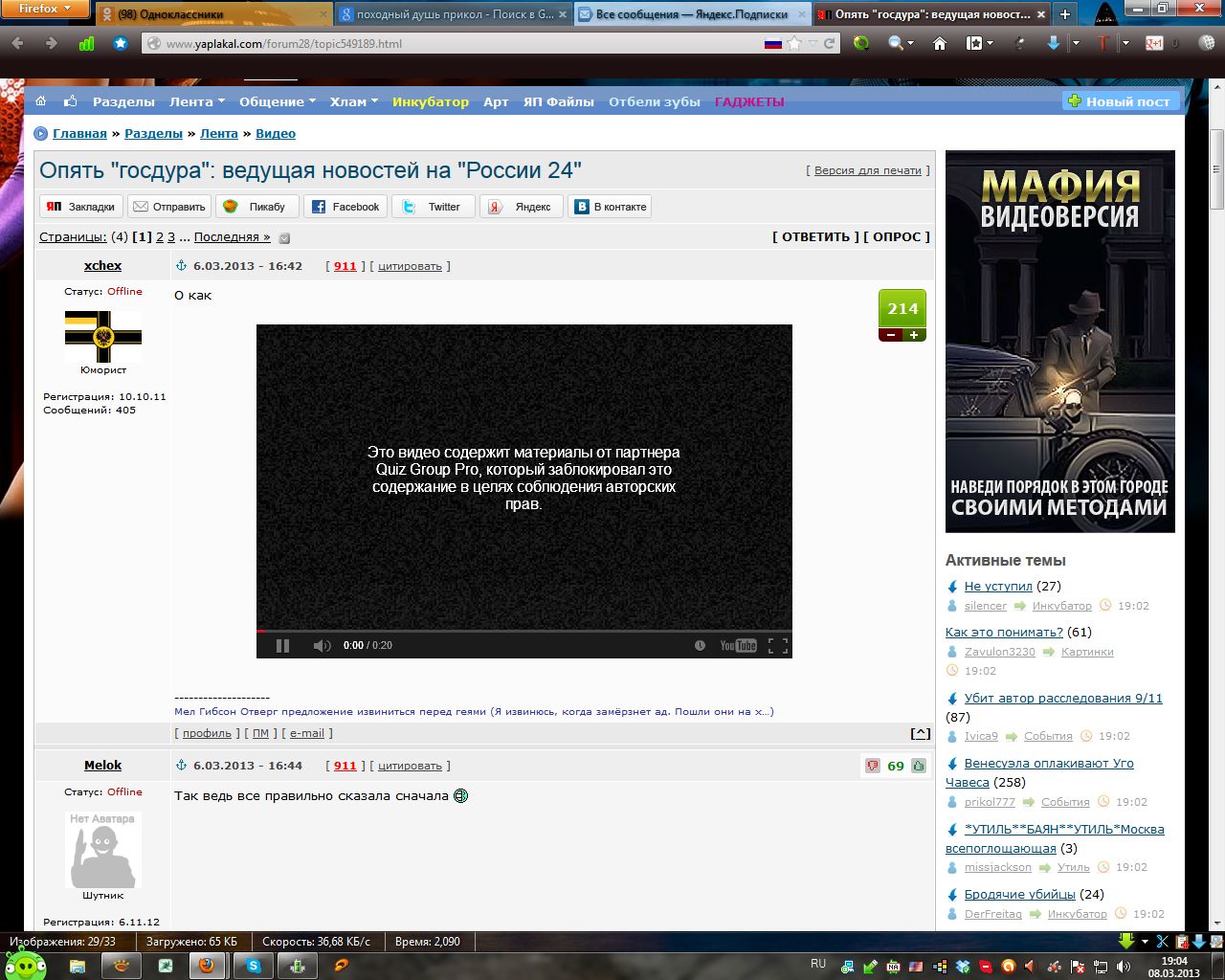
Task: Expand the Общение dropdown menu
Action: (278, 101)
